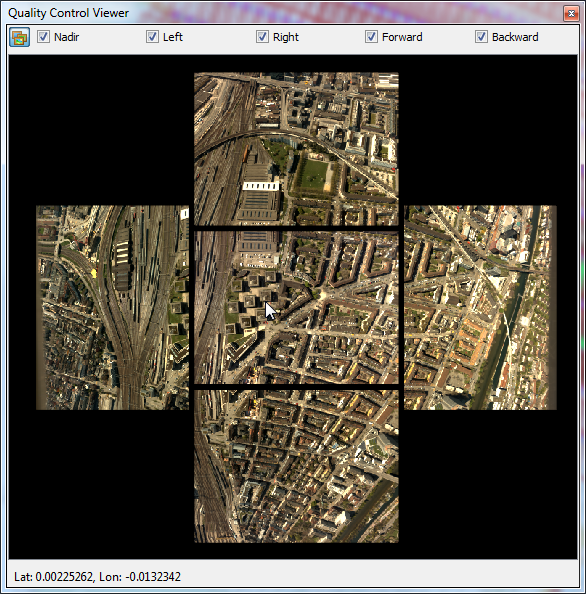Click the star-shaped intersection in center image
Image resolution: width=586 pixels, height=594 pixels.
tap(321, 295)
